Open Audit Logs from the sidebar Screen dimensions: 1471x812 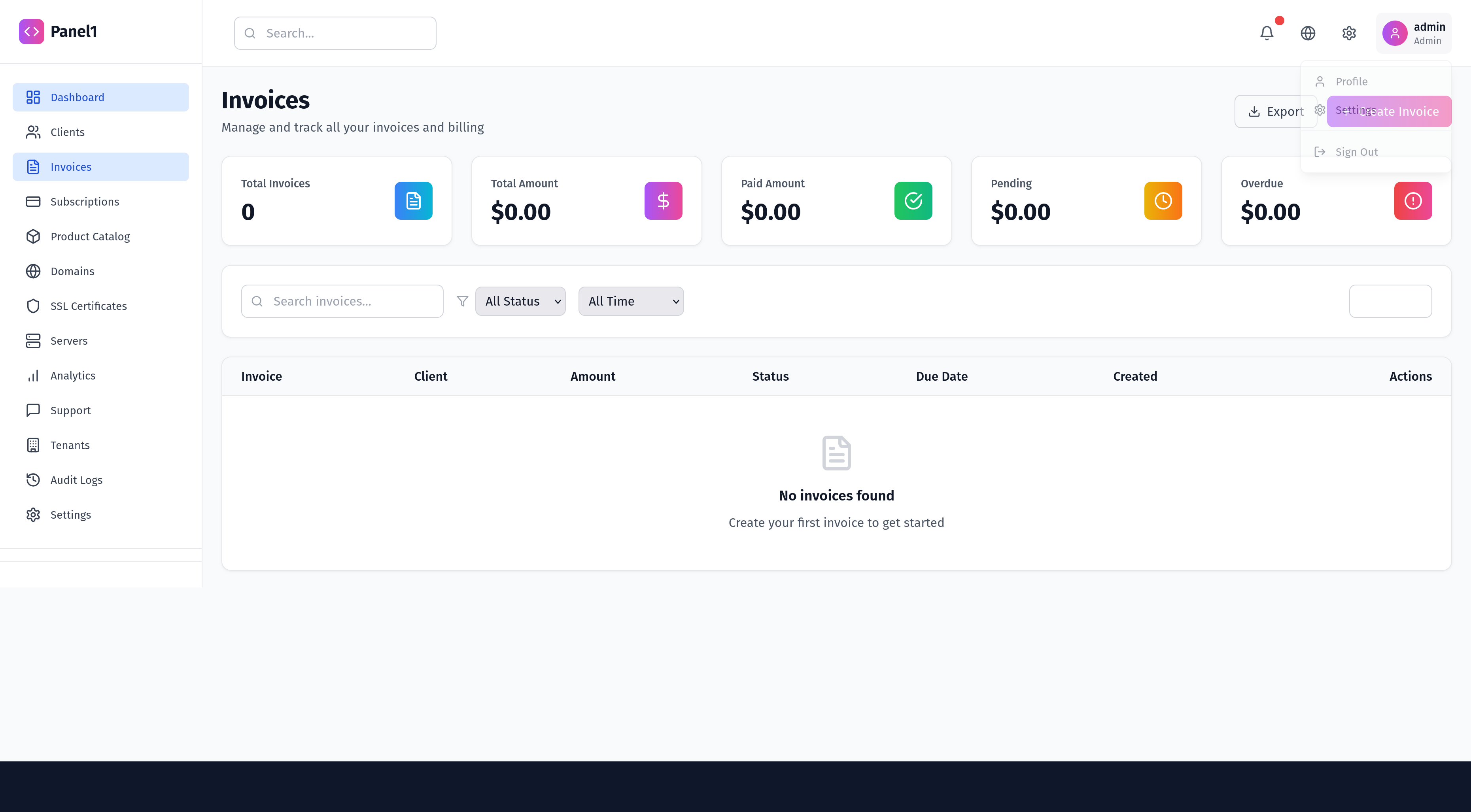[x=77, y=480]
